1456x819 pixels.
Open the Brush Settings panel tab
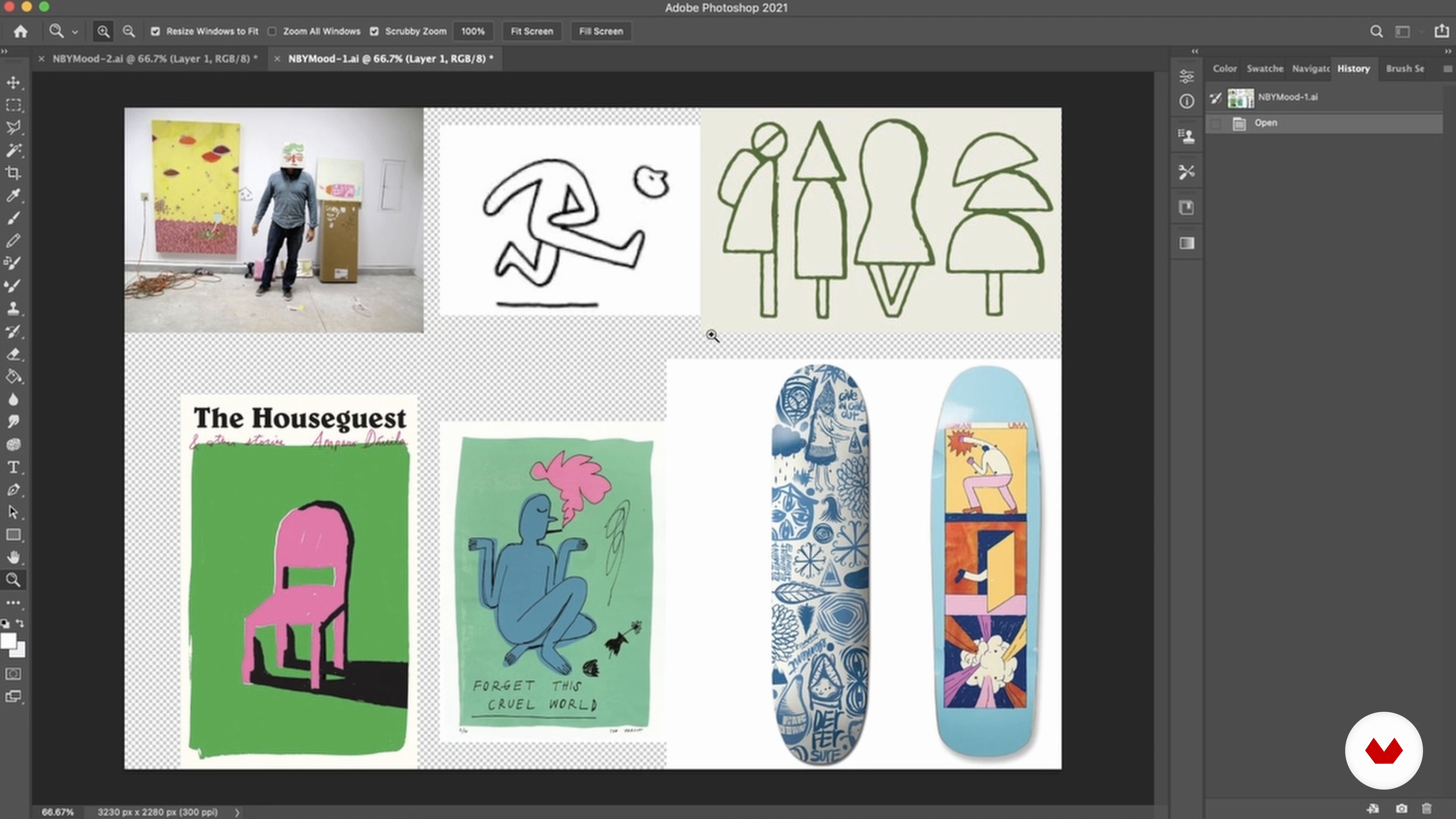1404,68
